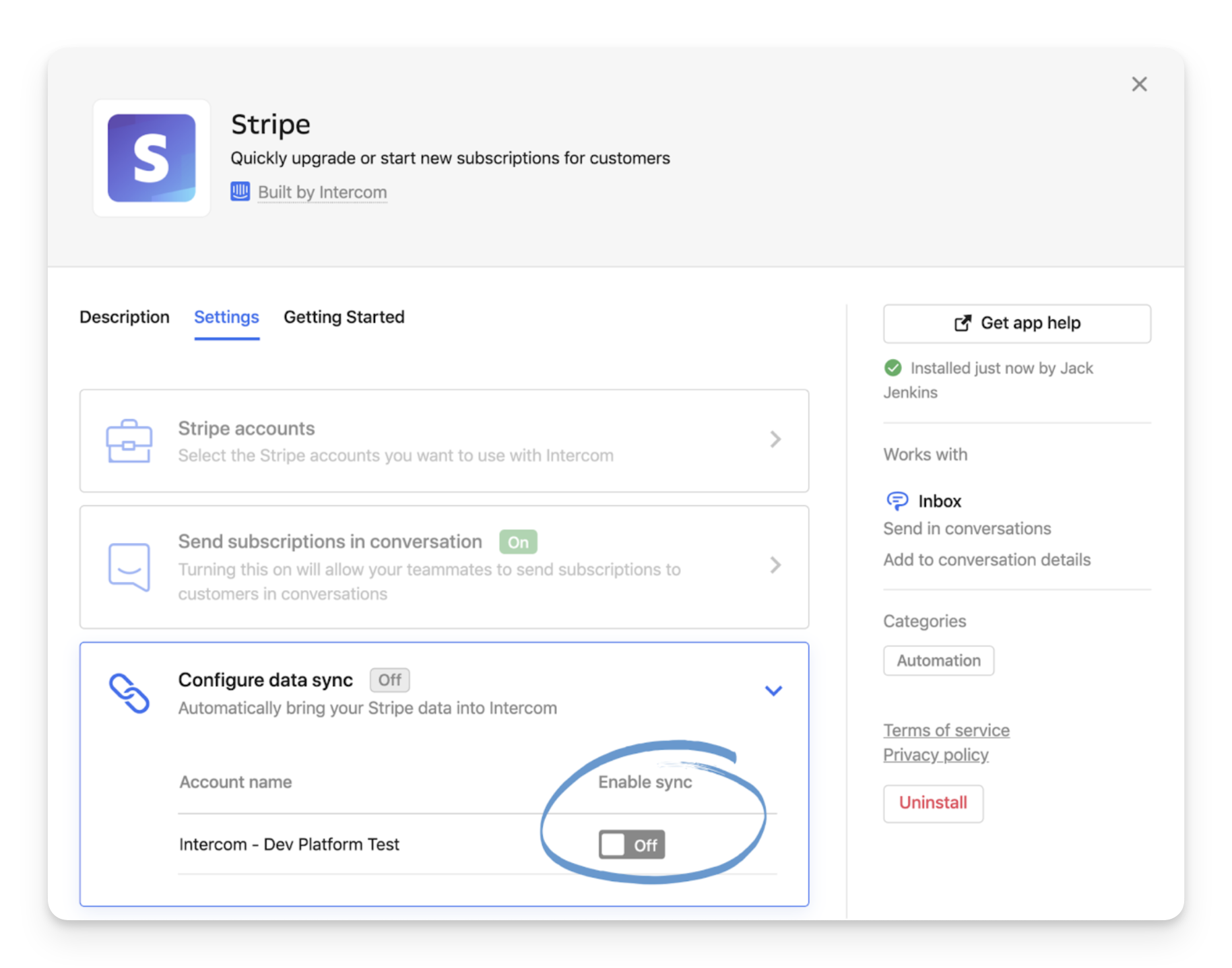Click the chain link icon for data sync
1232x968 pixels.
click(130, 691)
